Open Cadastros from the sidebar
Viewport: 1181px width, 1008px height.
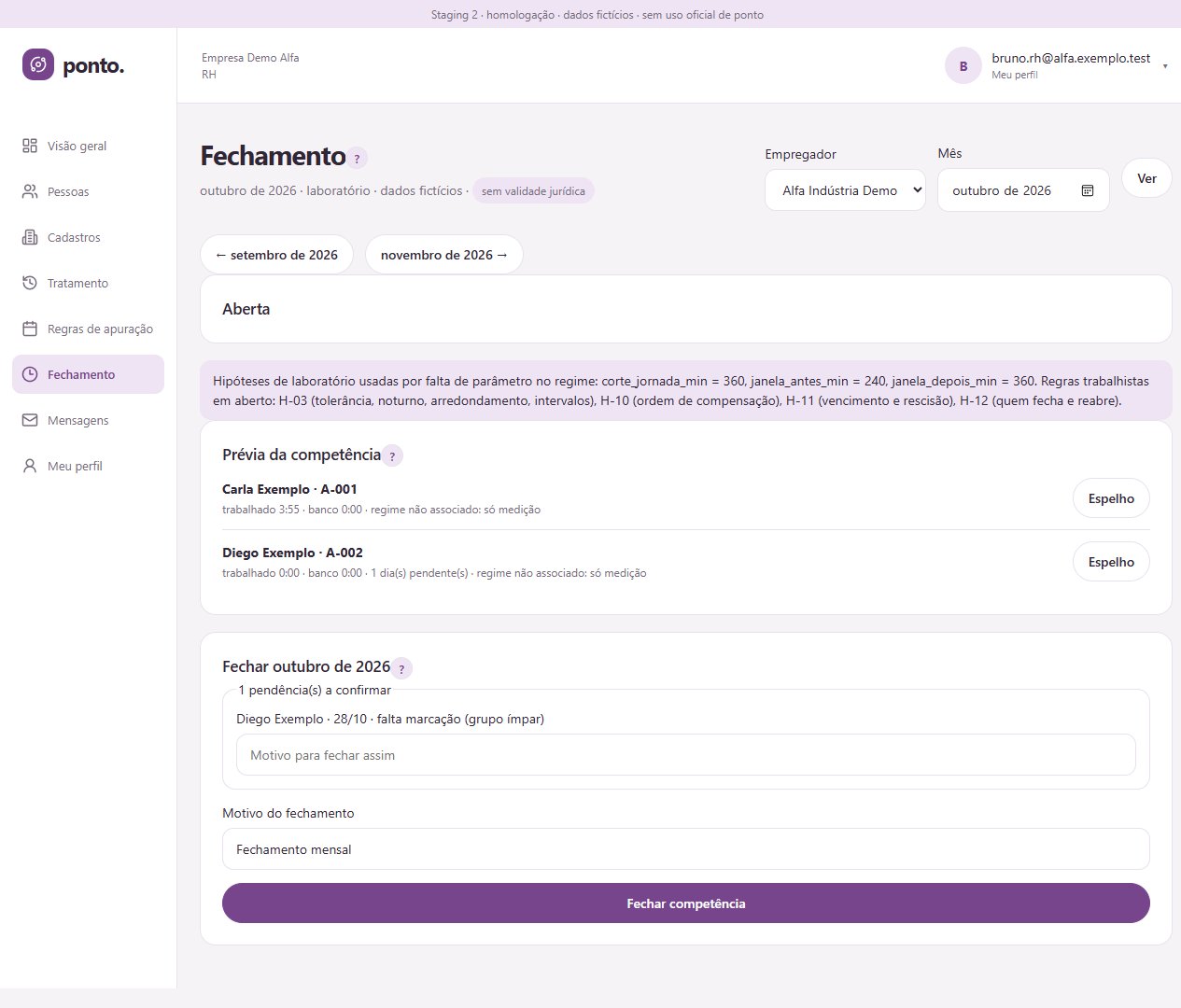[x=88, y=237]
